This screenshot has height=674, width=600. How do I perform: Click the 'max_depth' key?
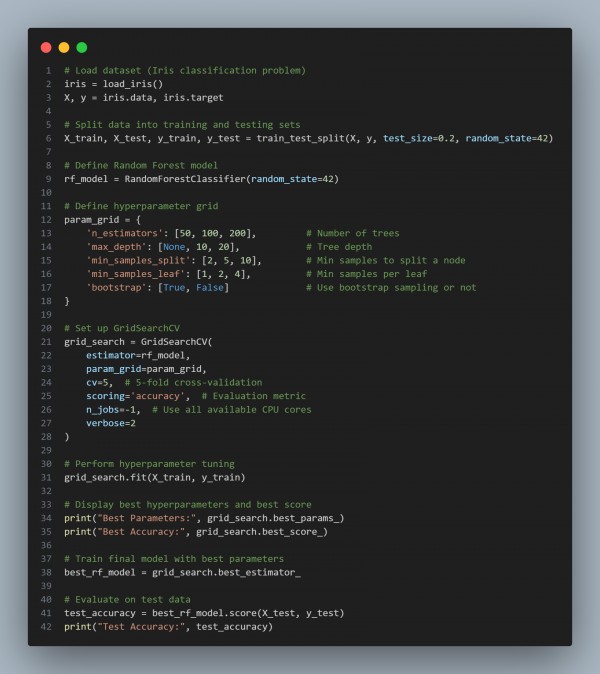(116, 247)
